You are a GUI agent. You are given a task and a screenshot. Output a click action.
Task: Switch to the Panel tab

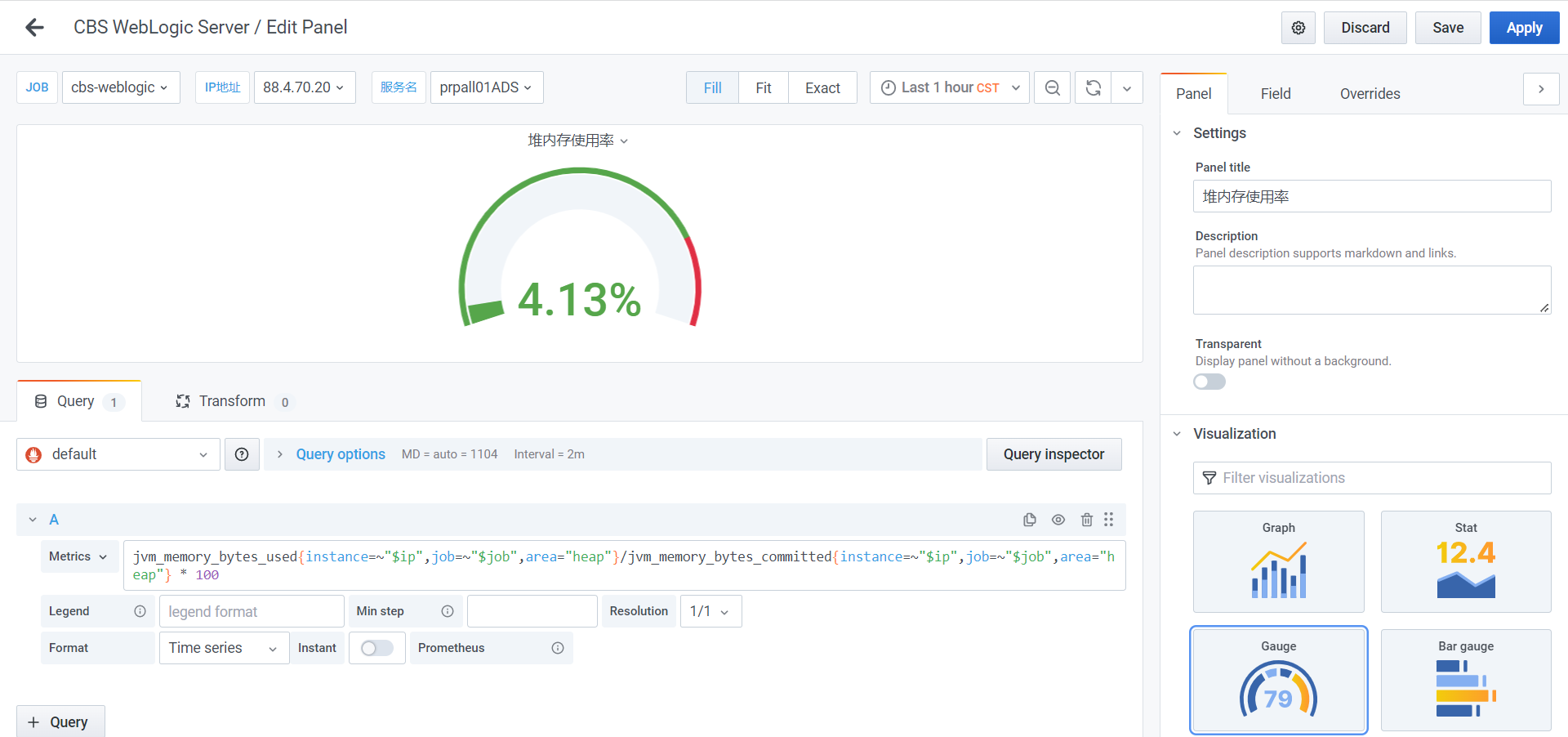click(1194, 94)
